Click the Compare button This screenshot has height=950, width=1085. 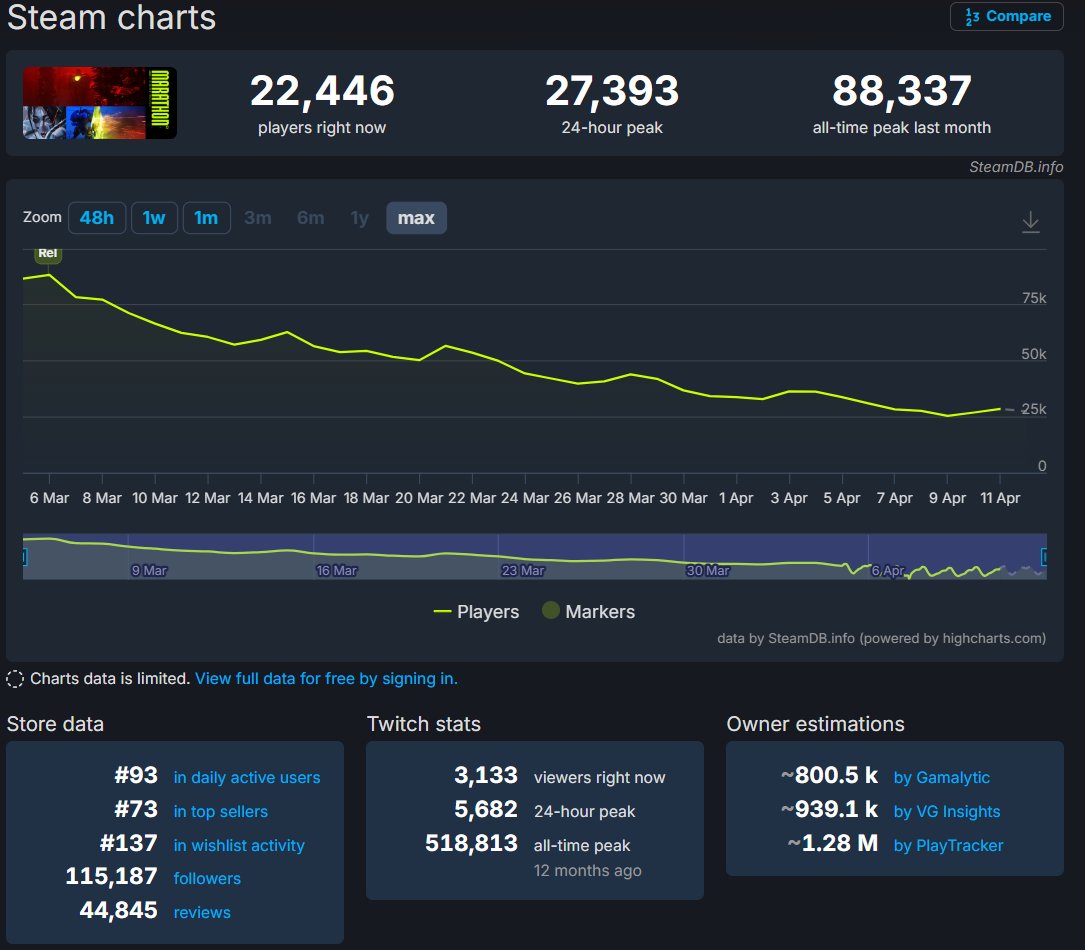point(1007,16)
